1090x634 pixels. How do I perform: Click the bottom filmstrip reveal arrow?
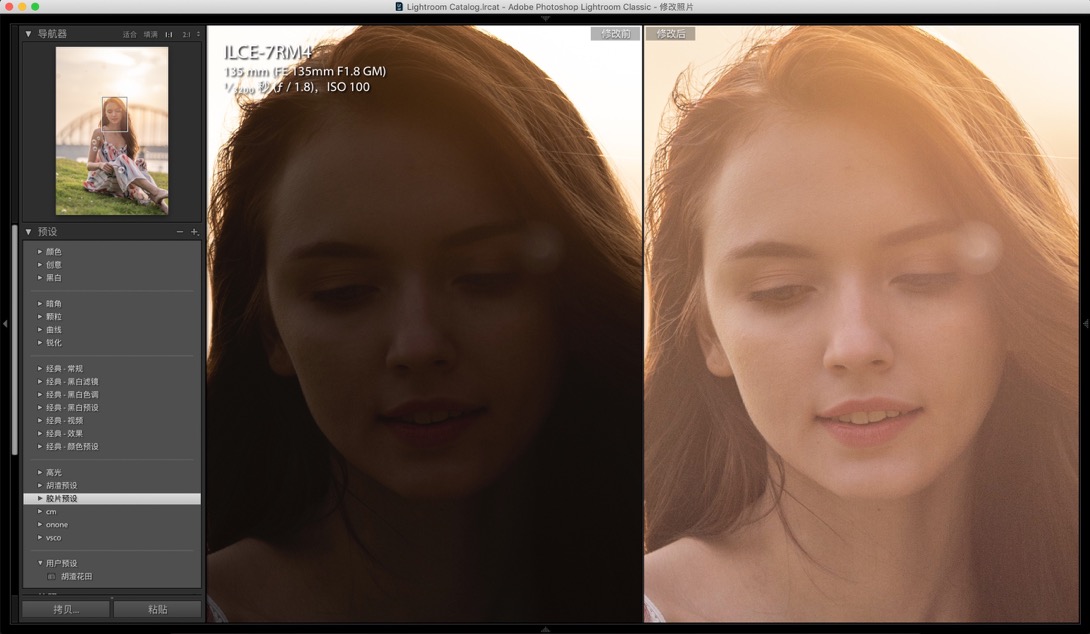(545, 629)
